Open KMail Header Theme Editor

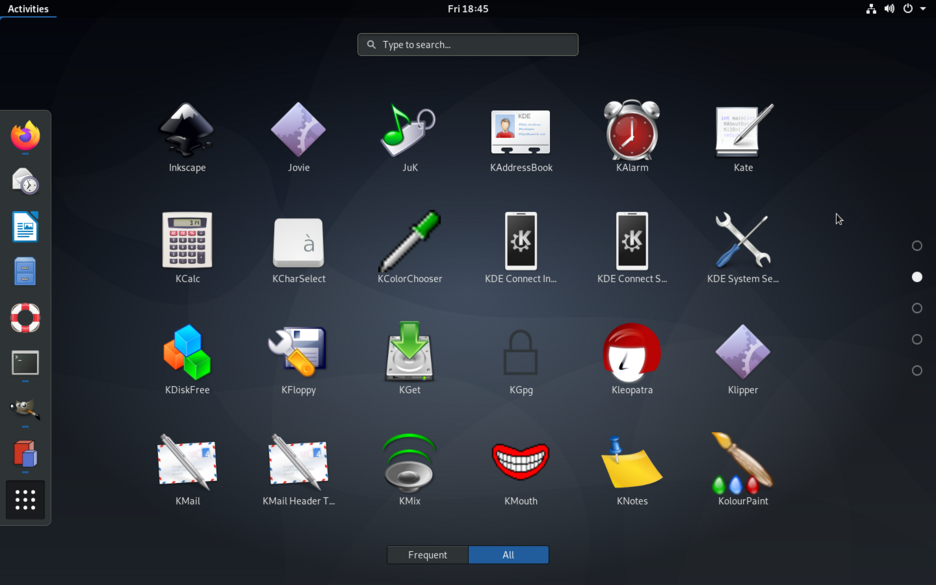298,470
